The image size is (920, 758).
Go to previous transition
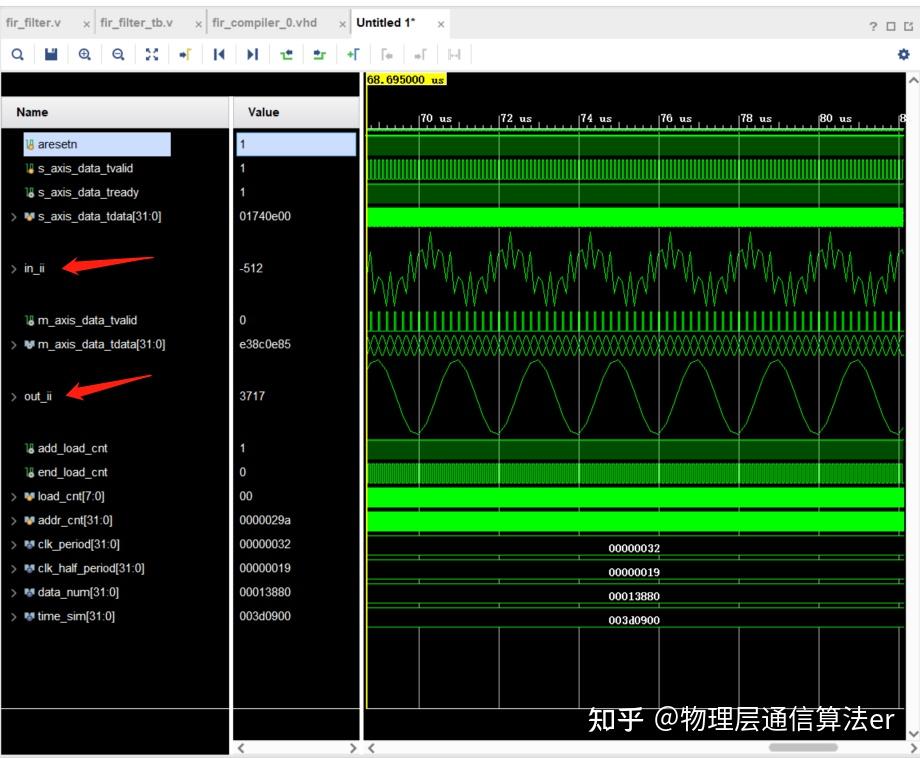coord(219,54)
